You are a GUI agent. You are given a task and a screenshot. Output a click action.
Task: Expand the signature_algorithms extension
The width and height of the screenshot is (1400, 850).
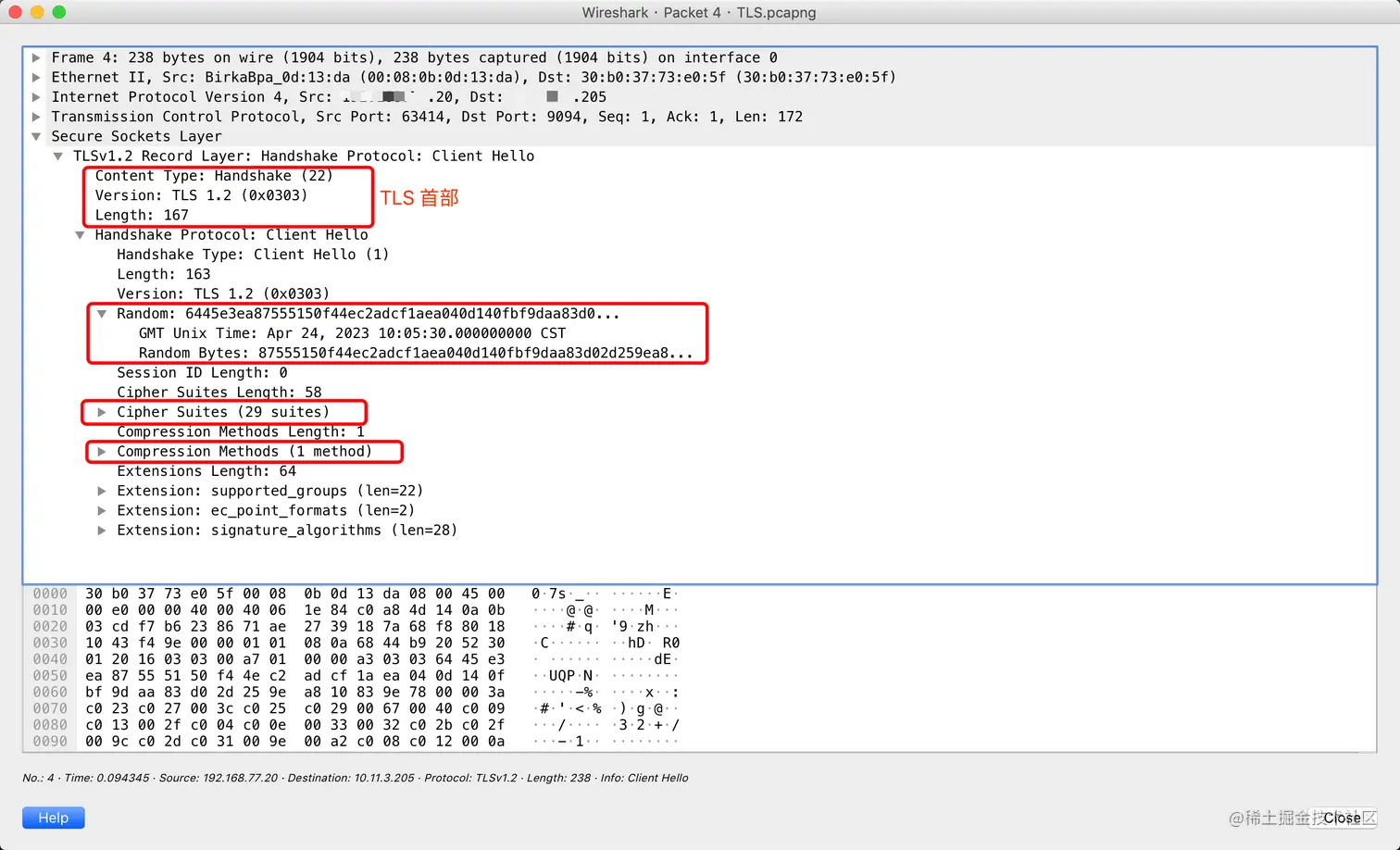click(102, 530)
